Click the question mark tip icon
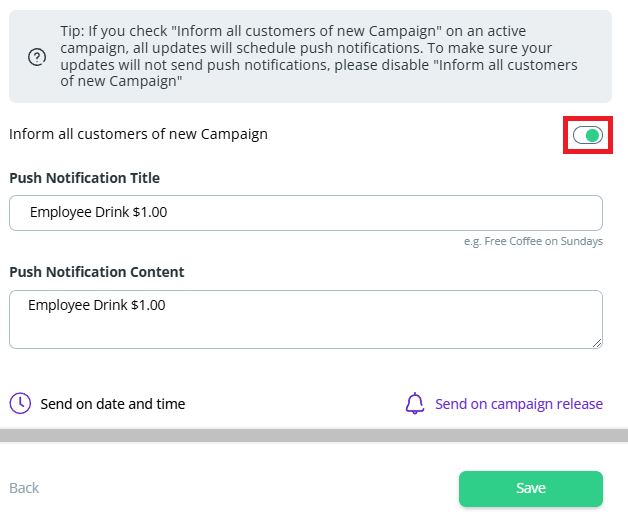628x526 pixels. click(x=37, y=57)
